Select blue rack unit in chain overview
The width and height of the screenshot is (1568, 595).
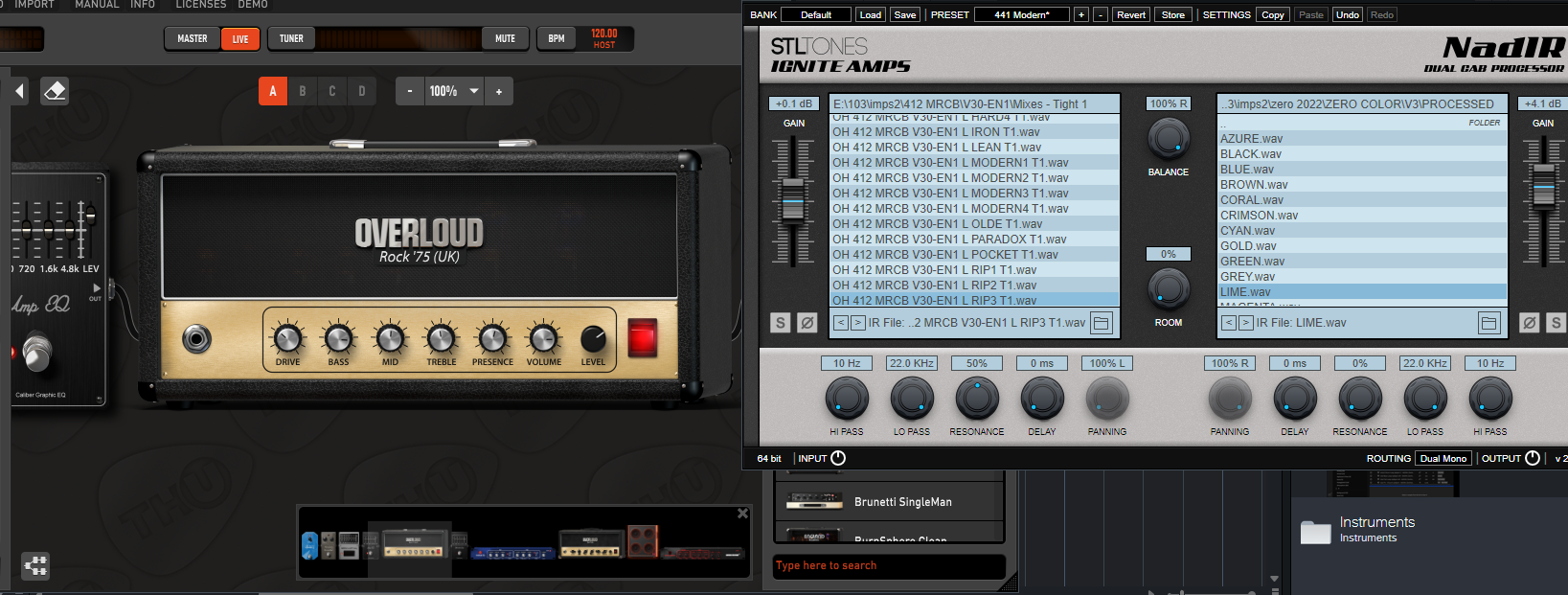click(513, 553)
